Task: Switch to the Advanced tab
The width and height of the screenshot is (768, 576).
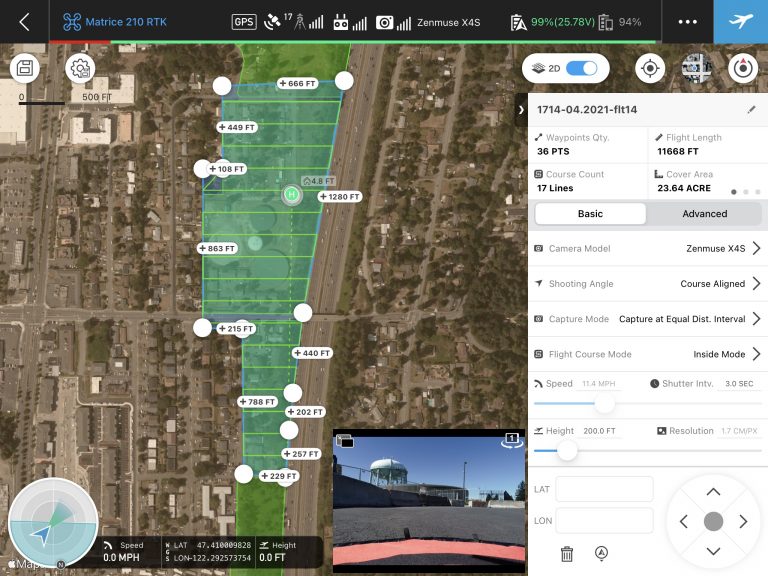Action: (x=704, y=214)
